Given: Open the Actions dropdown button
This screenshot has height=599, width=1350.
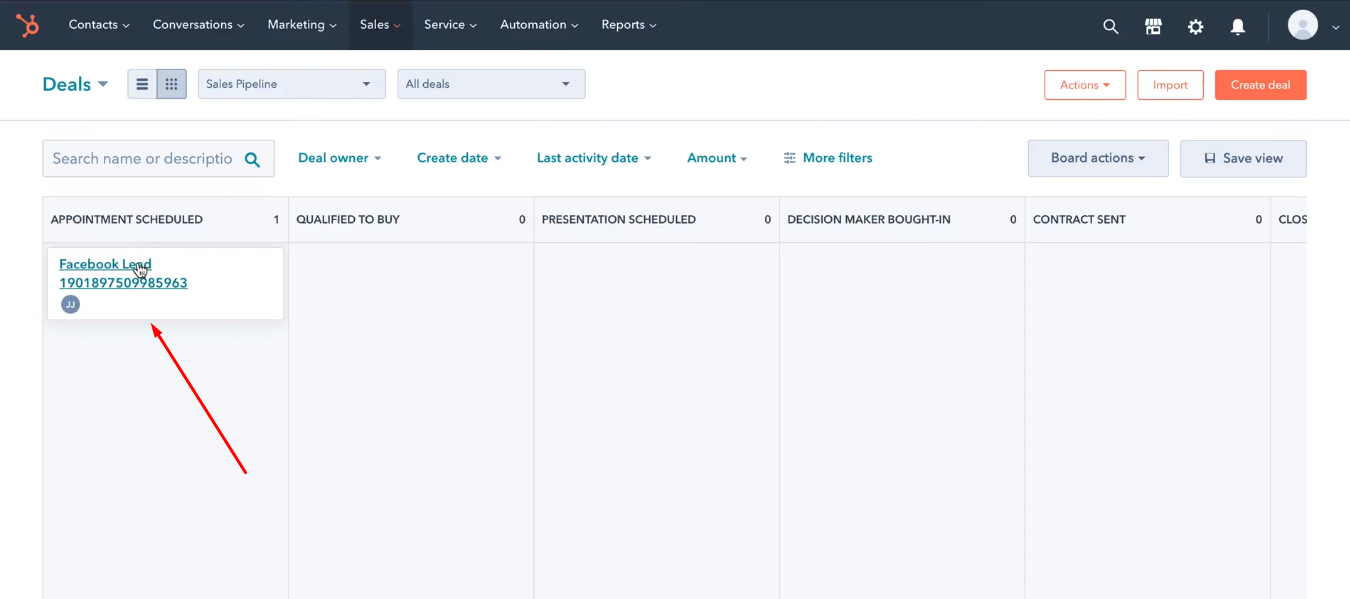Looking at the screenshot, I should point(1085,85).
